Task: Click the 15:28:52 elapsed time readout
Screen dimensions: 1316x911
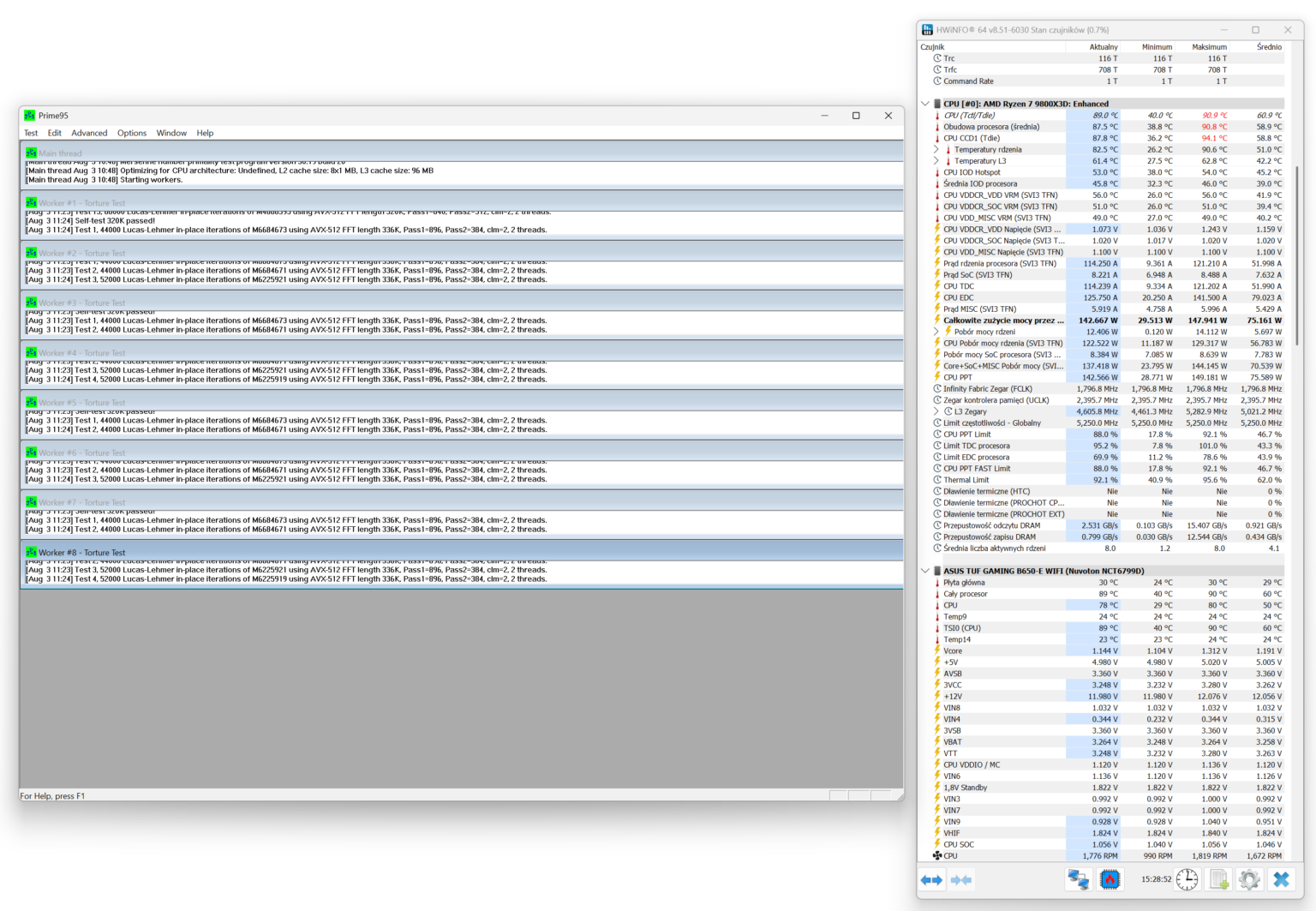Action: 1156,879
